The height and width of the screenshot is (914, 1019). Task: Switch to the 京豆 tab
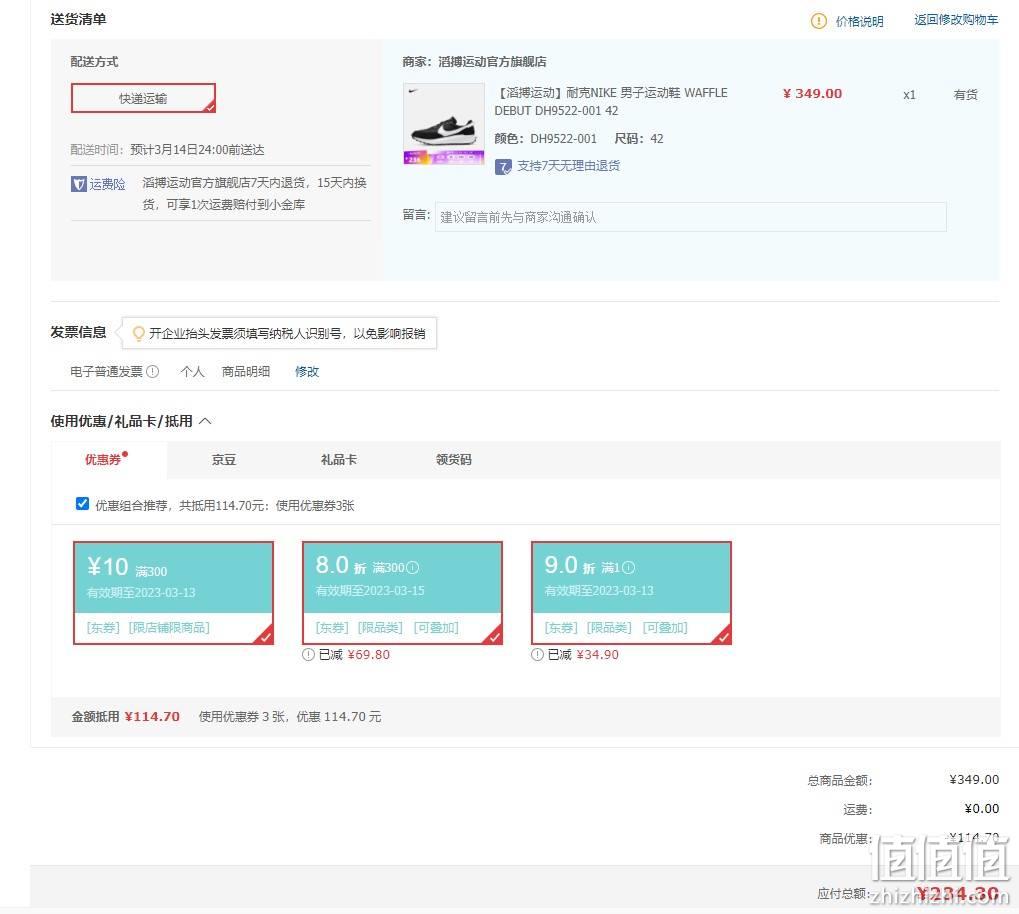coord(224,460)
